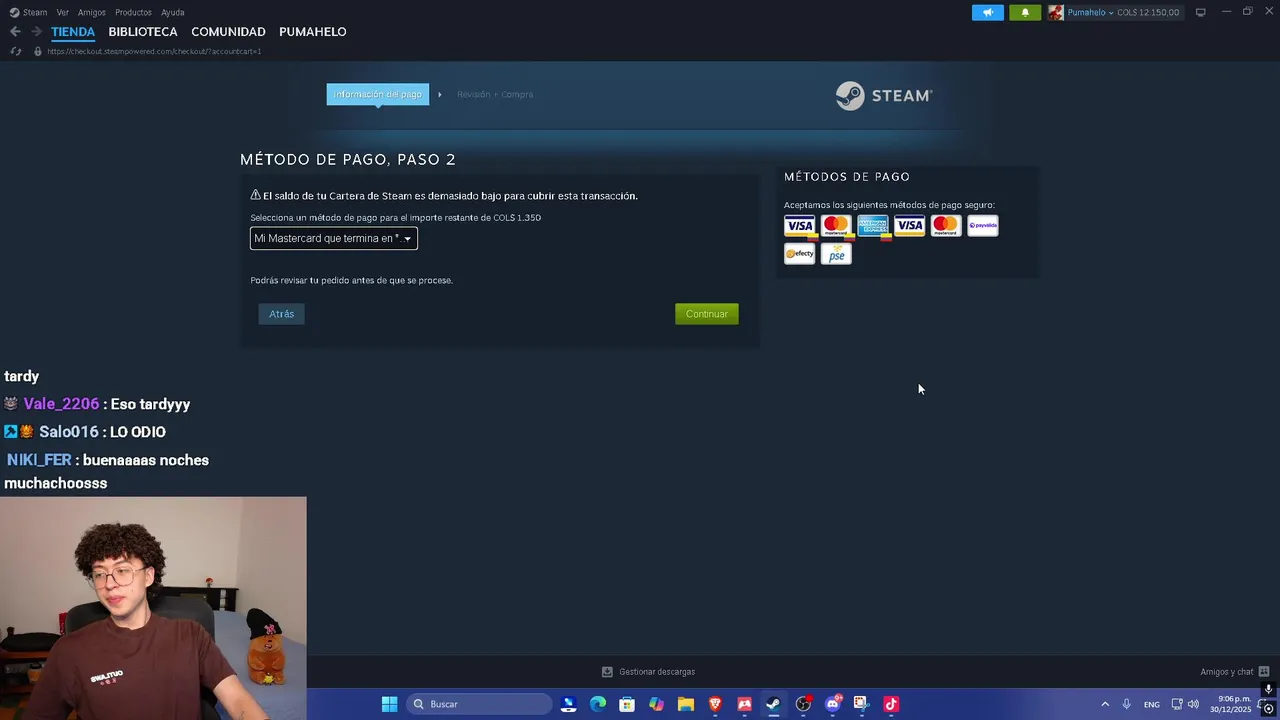
Task: Switch to the PUMAHELO tab
Action: coord(313,32)
